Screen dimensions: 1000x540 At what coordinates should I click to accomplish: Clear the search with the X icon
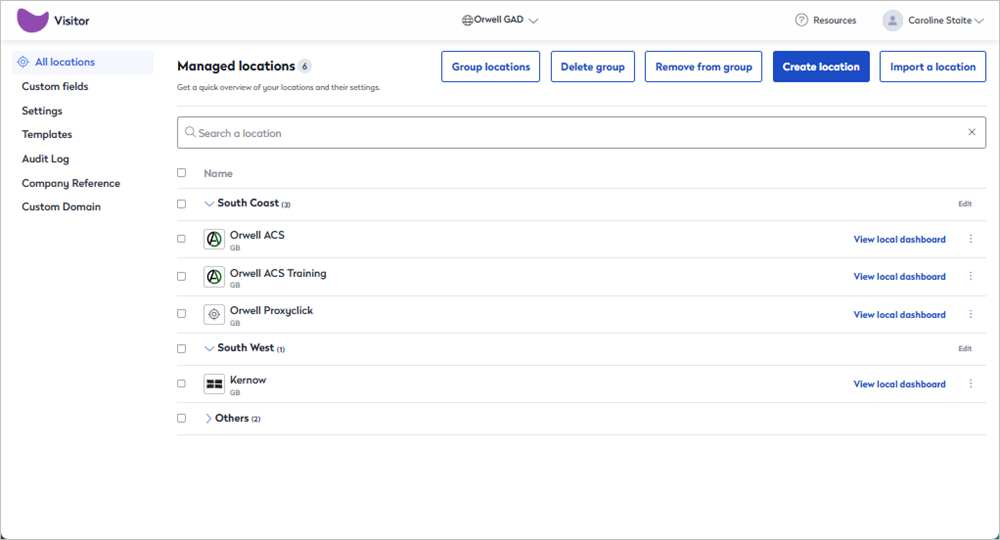[972, 132]
